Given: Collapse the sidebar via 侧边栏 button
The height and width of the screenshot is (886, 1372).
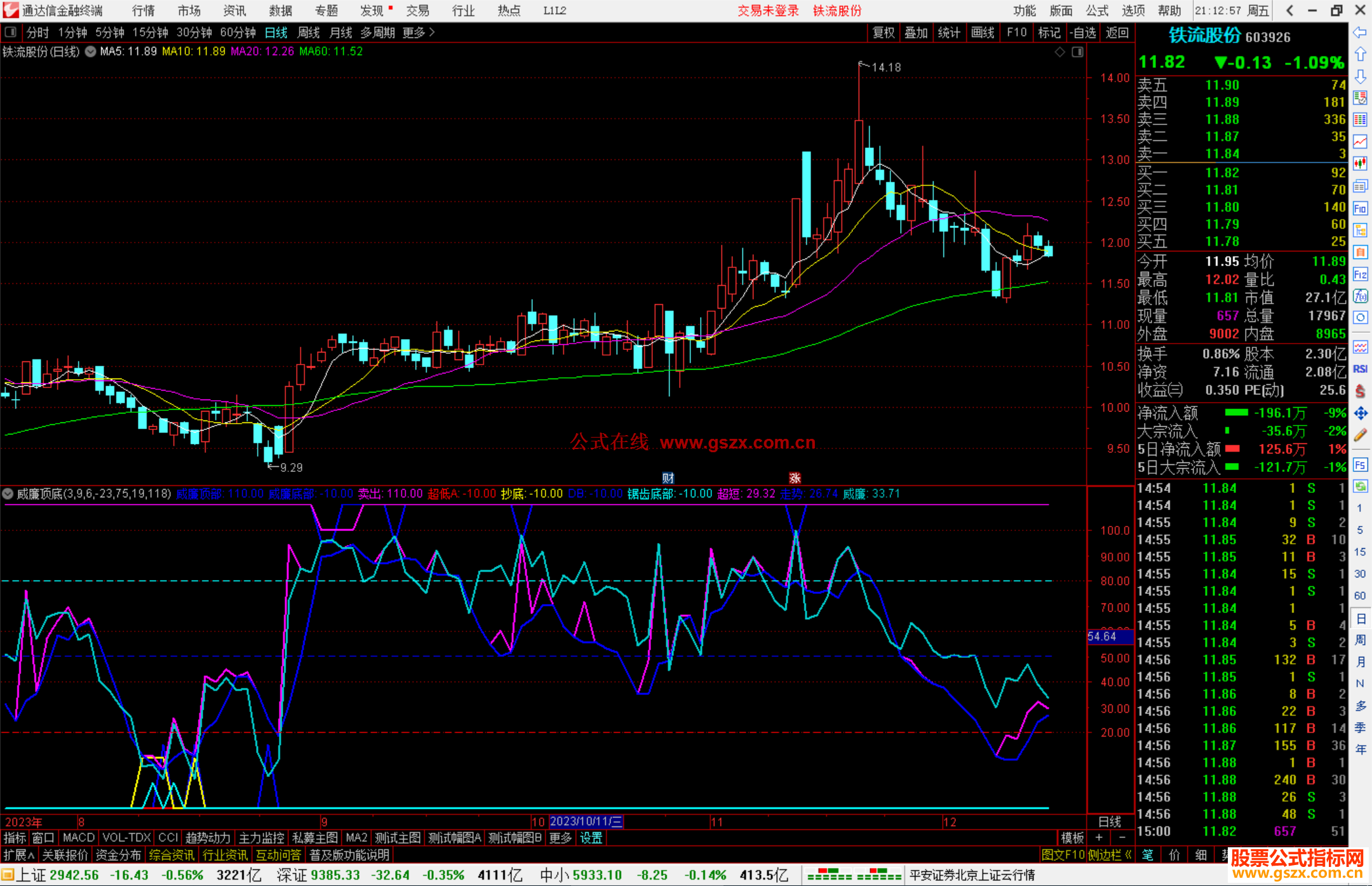Looking at the screenshot, I should pos(1109,855).
